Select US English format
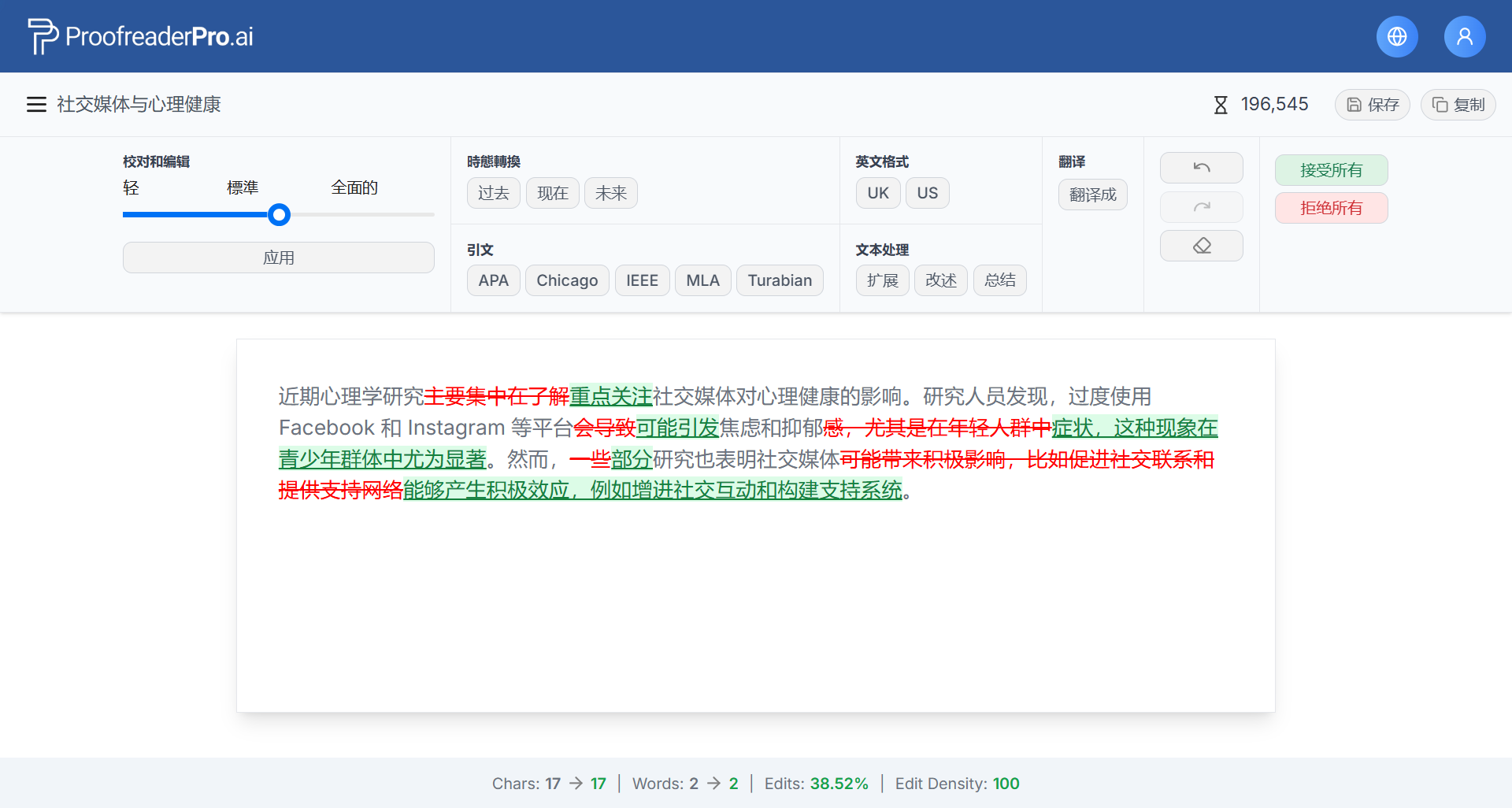The height and width of the screenshot is (808, 1512). tap(927, 193)
